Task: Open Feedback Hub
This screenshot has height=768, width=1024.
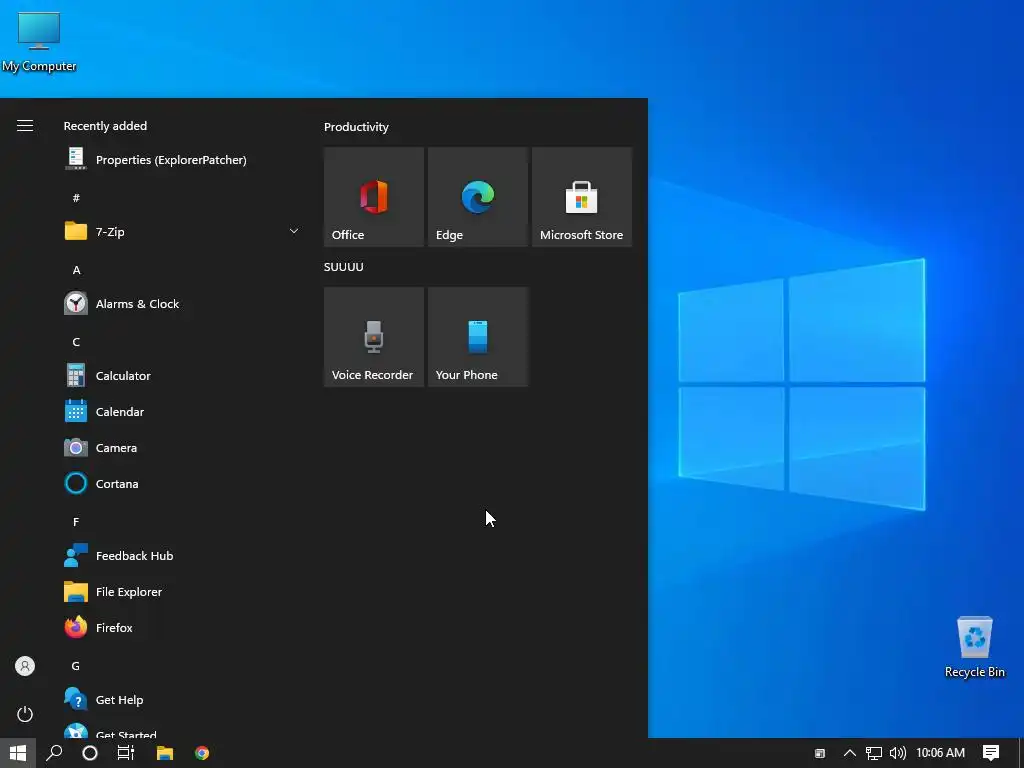Action: click(182, 556)
